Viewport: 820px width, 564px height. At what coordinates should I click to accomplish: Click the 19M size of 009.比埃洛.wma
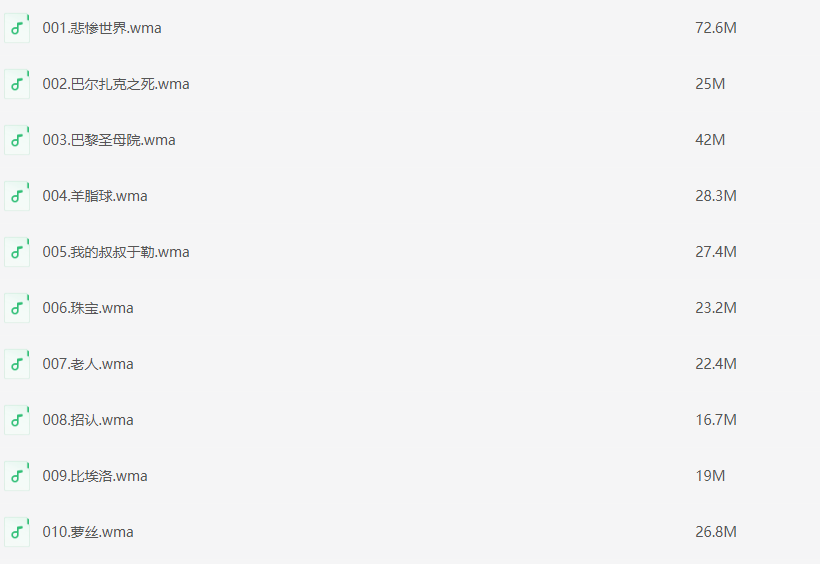tap(710, 476)
